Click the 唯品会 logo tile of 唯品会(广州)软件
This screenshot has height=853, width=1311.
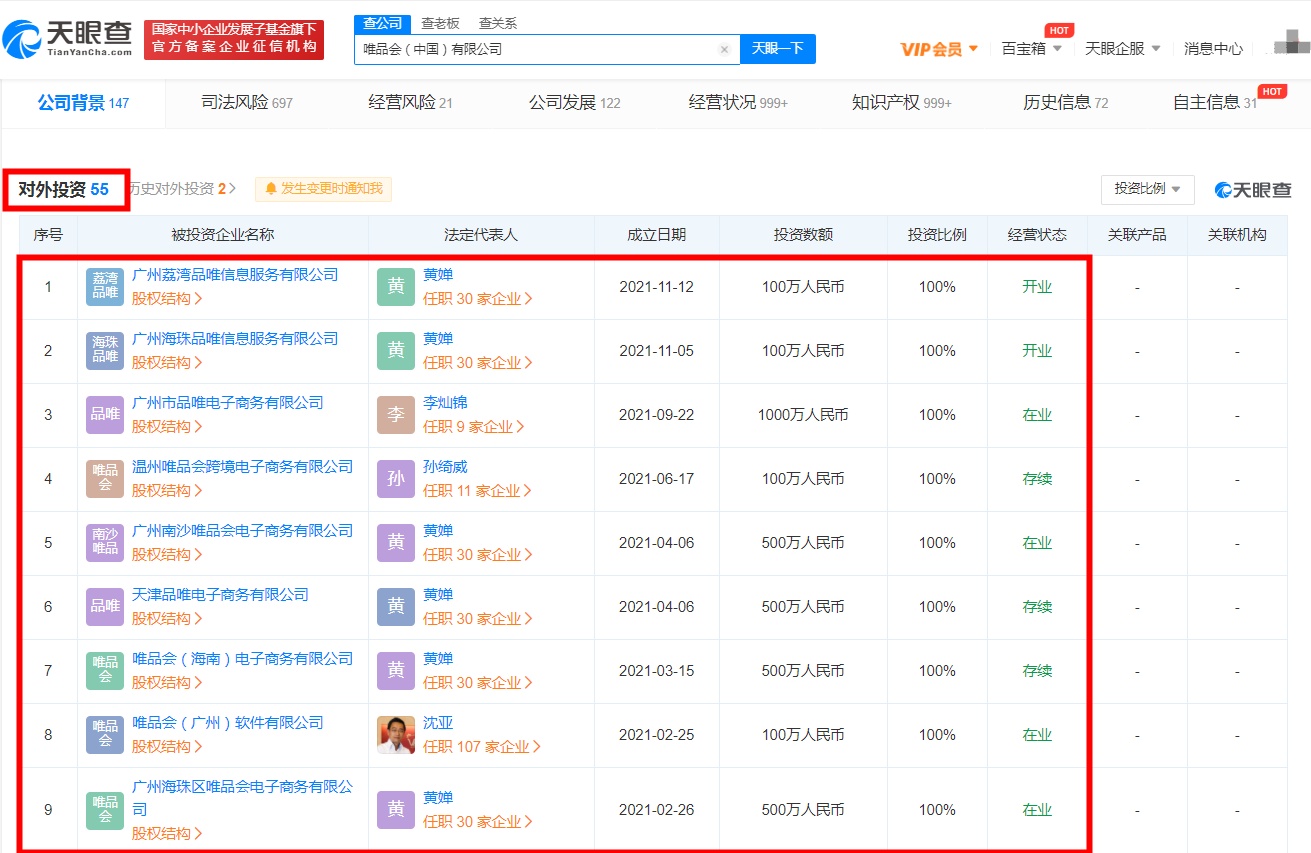coord(105,735)
